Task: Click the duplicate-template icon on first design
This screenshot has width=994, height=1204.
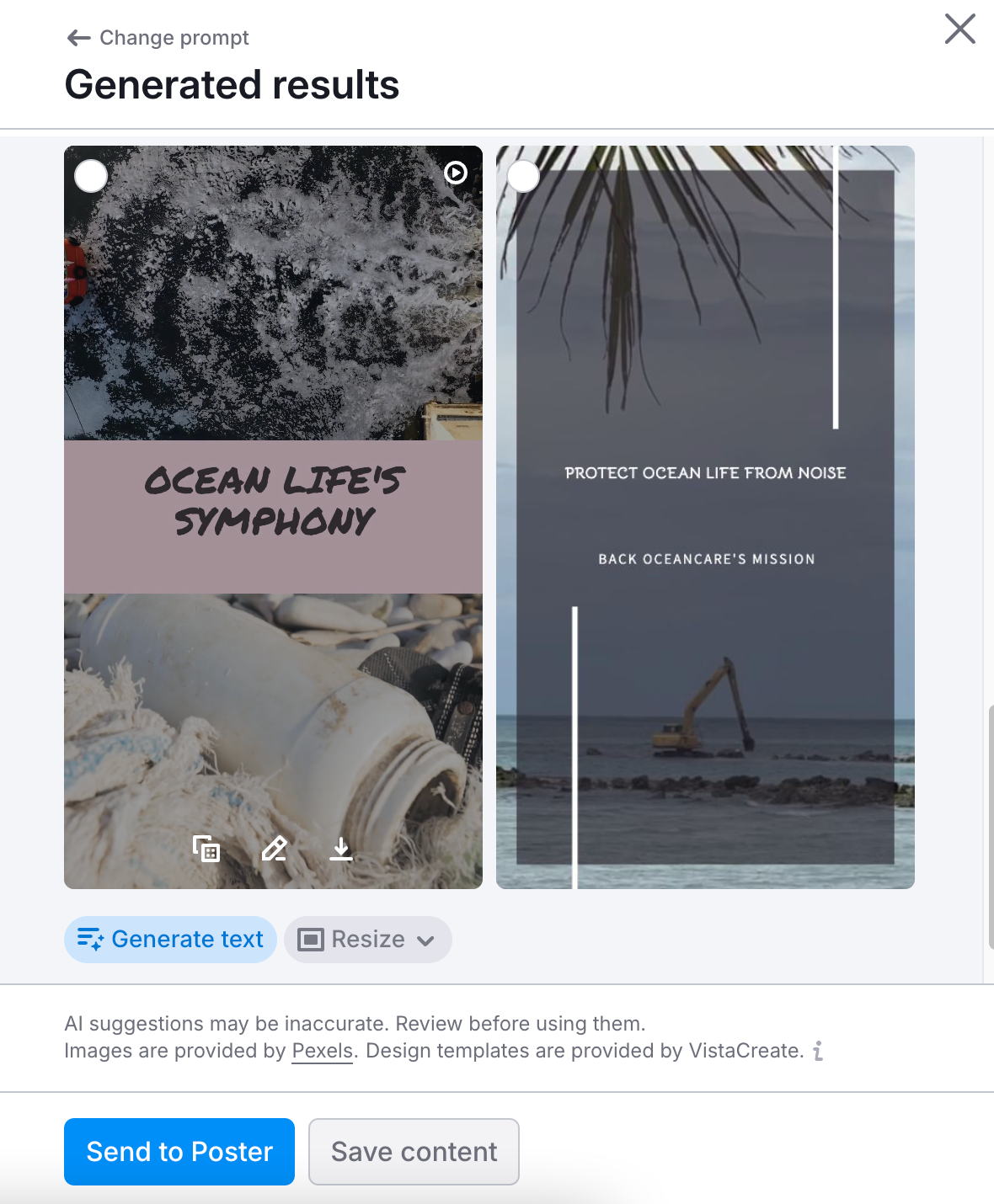Action: click(x=206, y=849)
